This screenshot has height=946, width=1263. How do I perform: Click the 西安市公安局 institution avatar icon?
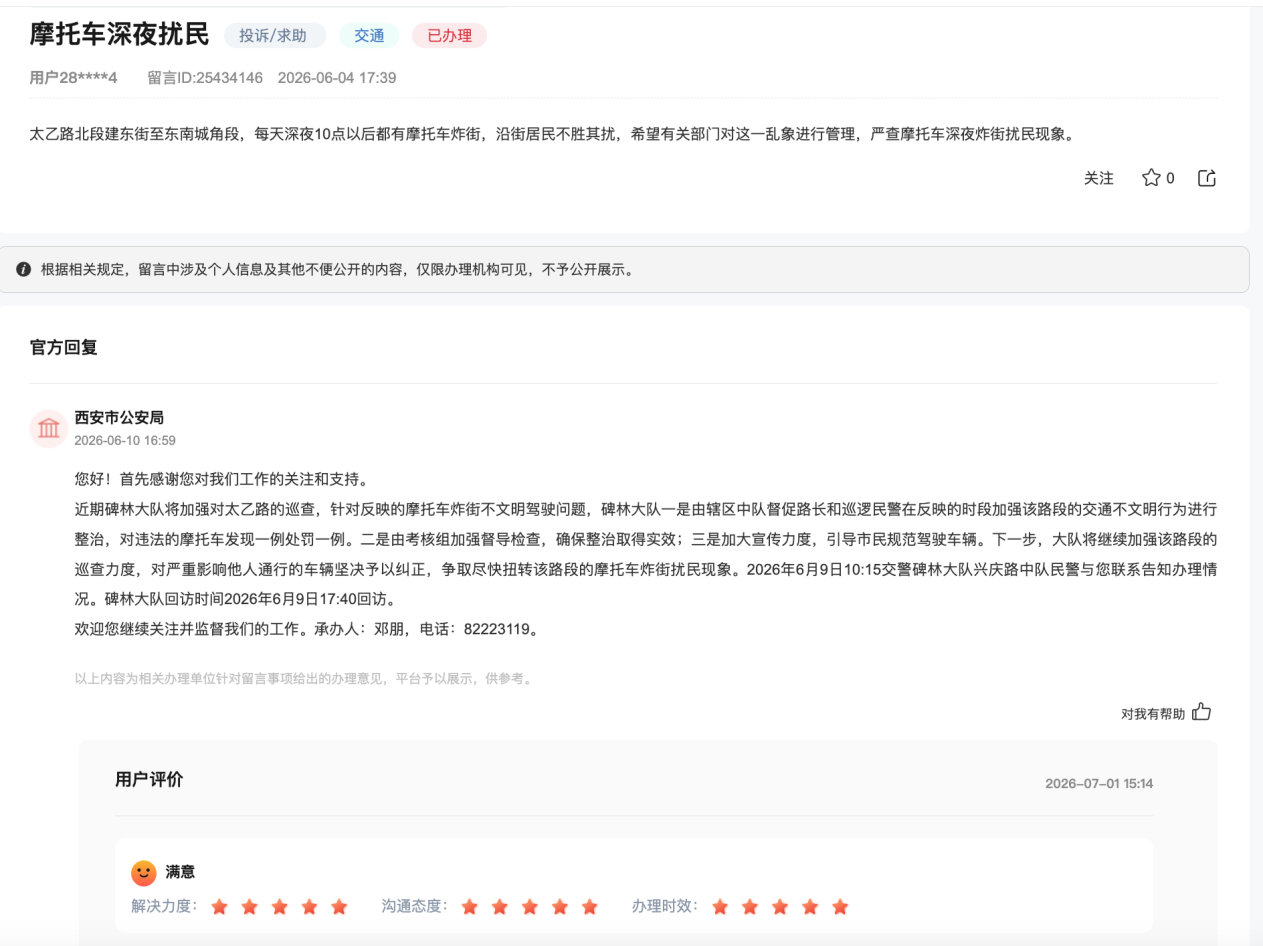48,428
